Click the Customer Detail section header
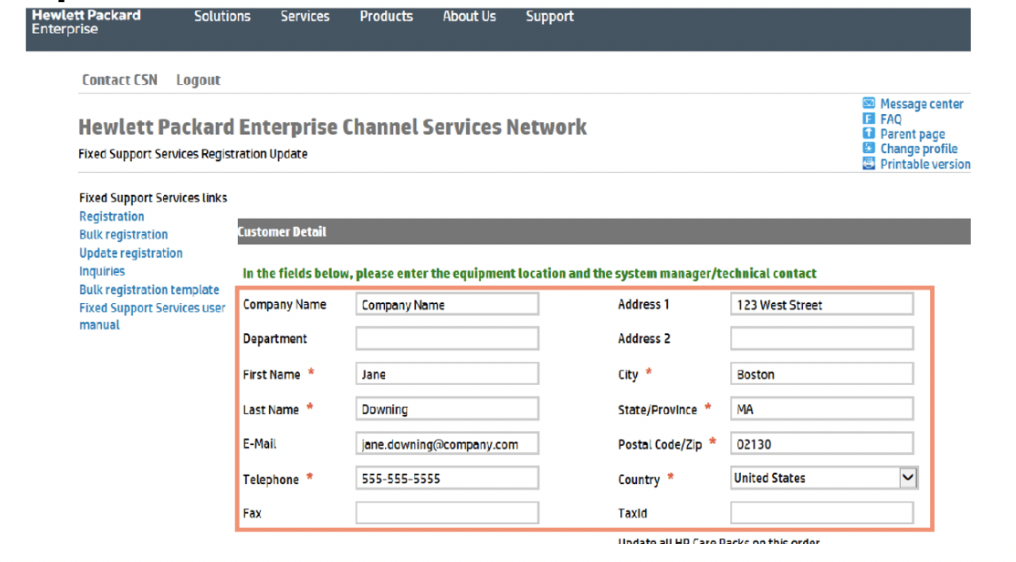 pos(604,231)
